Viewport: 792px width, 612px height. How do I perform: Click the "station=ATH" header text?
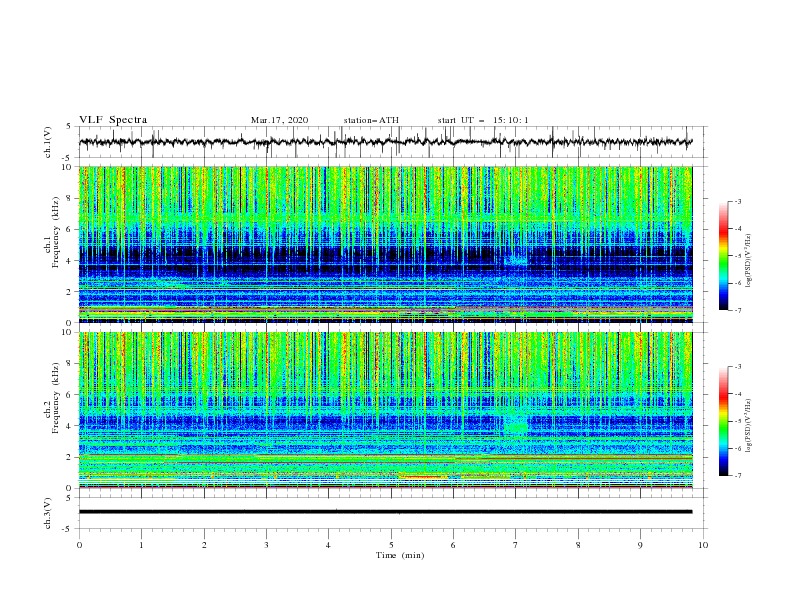(x=371, y=120)
